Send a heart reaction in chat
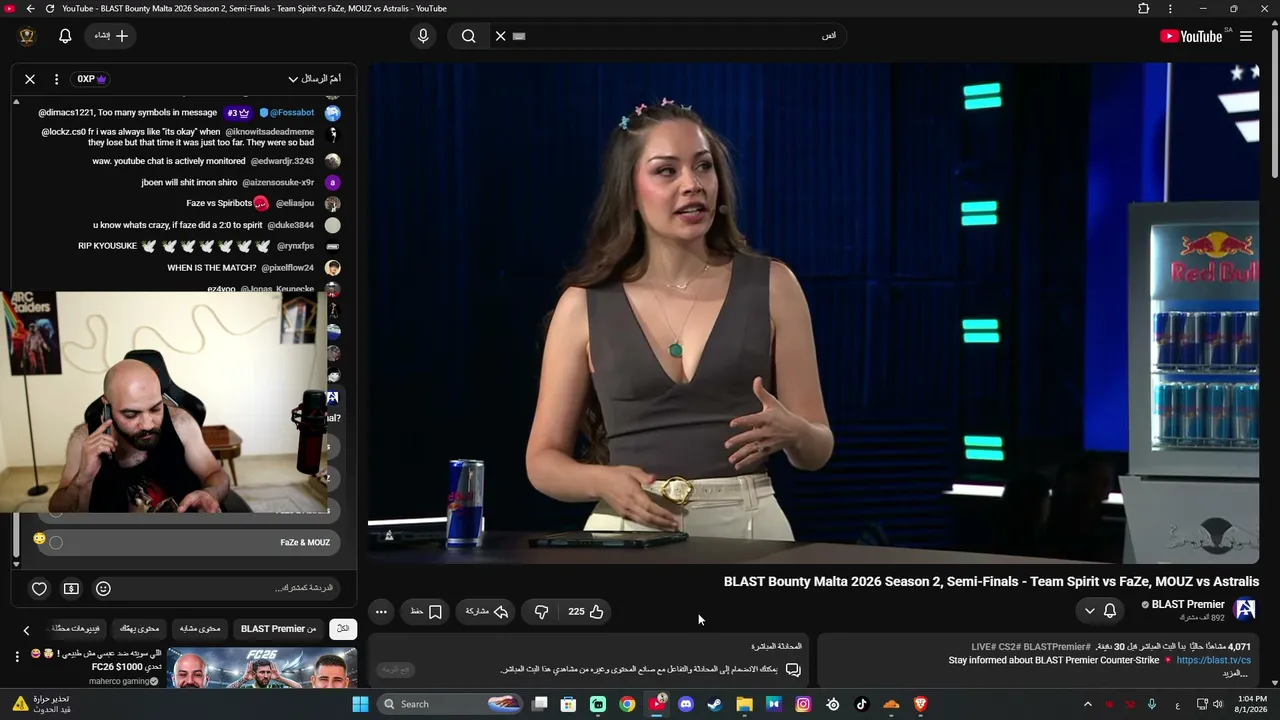The image size is (1280, 720). tap(39, 589)
